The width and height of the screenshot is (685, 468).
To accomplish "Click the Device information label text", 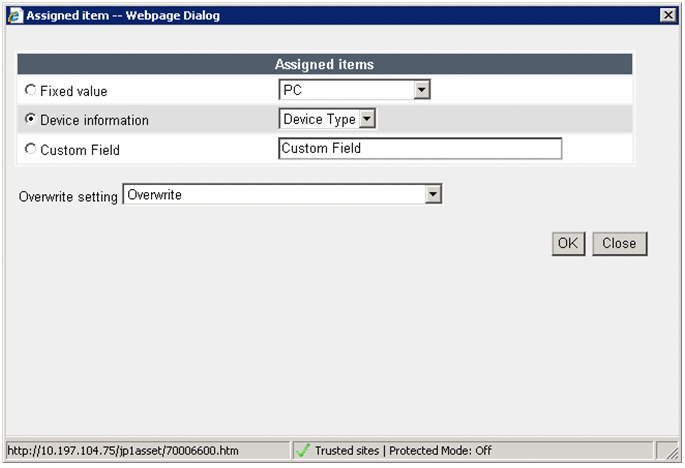I will 94,120.
